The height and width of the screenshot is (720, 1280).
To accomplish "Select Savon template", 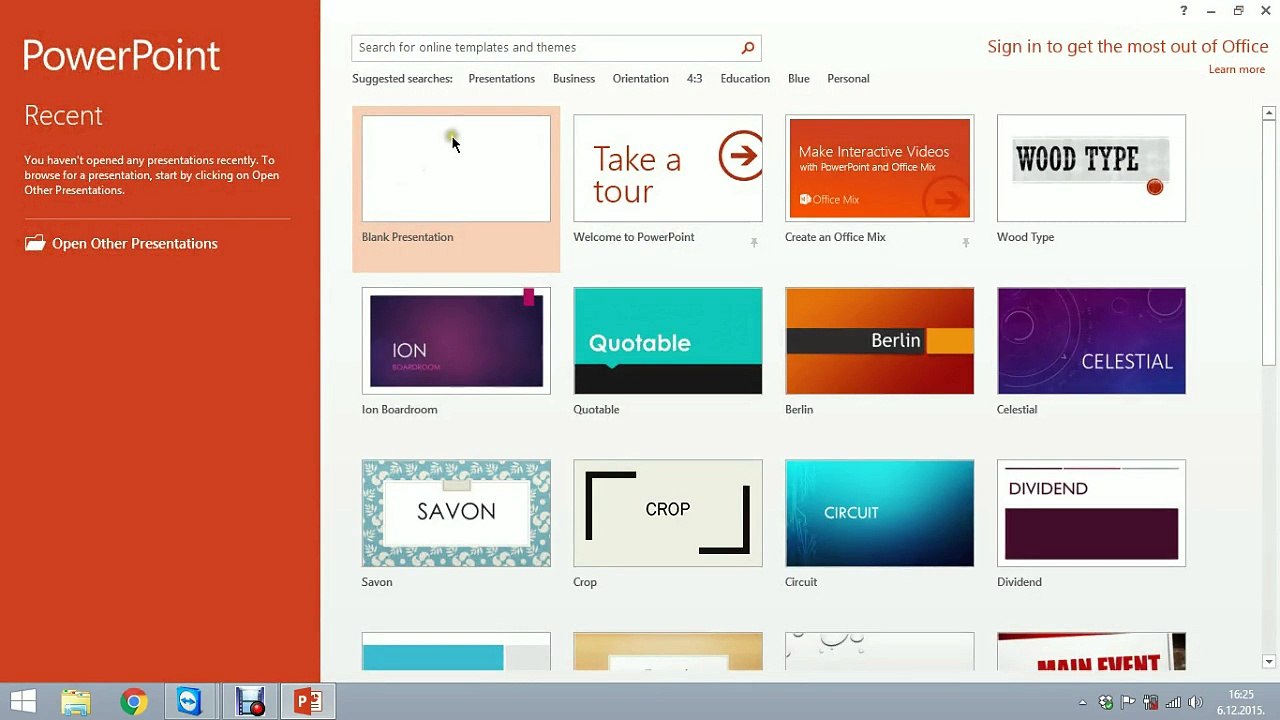I will tap(456, 513).
